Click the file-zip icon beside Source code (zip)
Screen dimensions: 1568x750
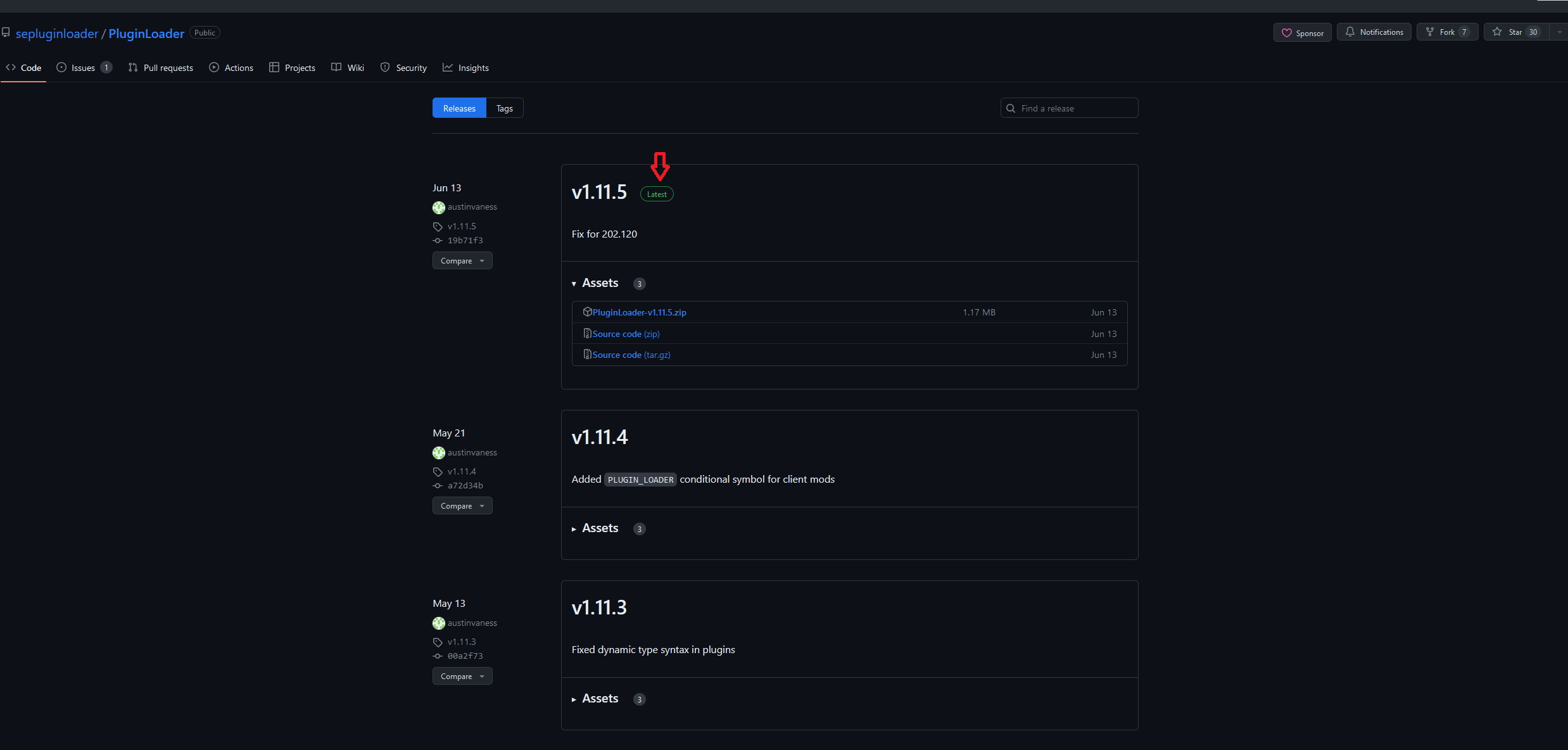coord(587,333)
